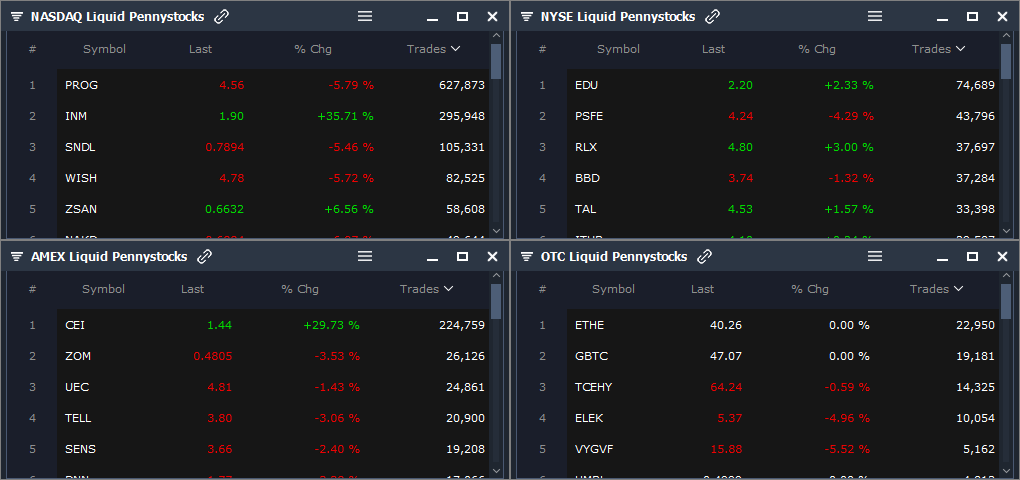Select the PROG symbol row

(273, 85)
